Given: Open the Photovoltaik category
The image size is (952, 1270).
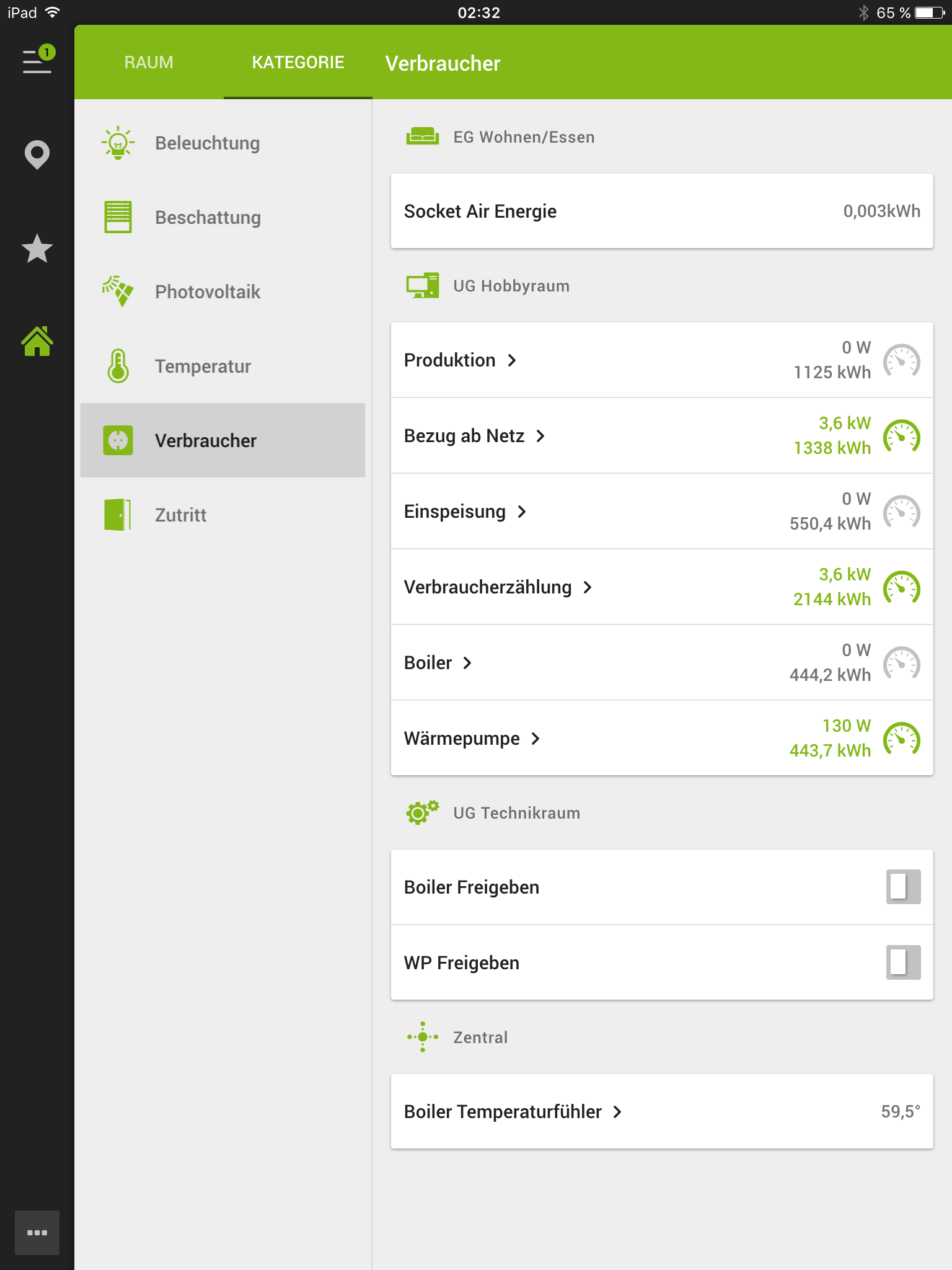Looking at the screenshot, I should click(x=207, y=292).
